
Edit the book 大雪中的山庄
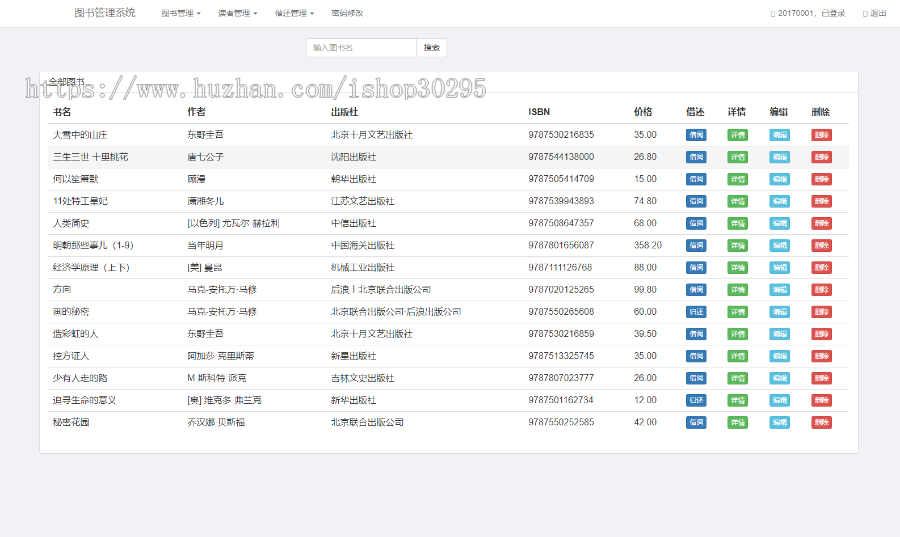point(779,135)
